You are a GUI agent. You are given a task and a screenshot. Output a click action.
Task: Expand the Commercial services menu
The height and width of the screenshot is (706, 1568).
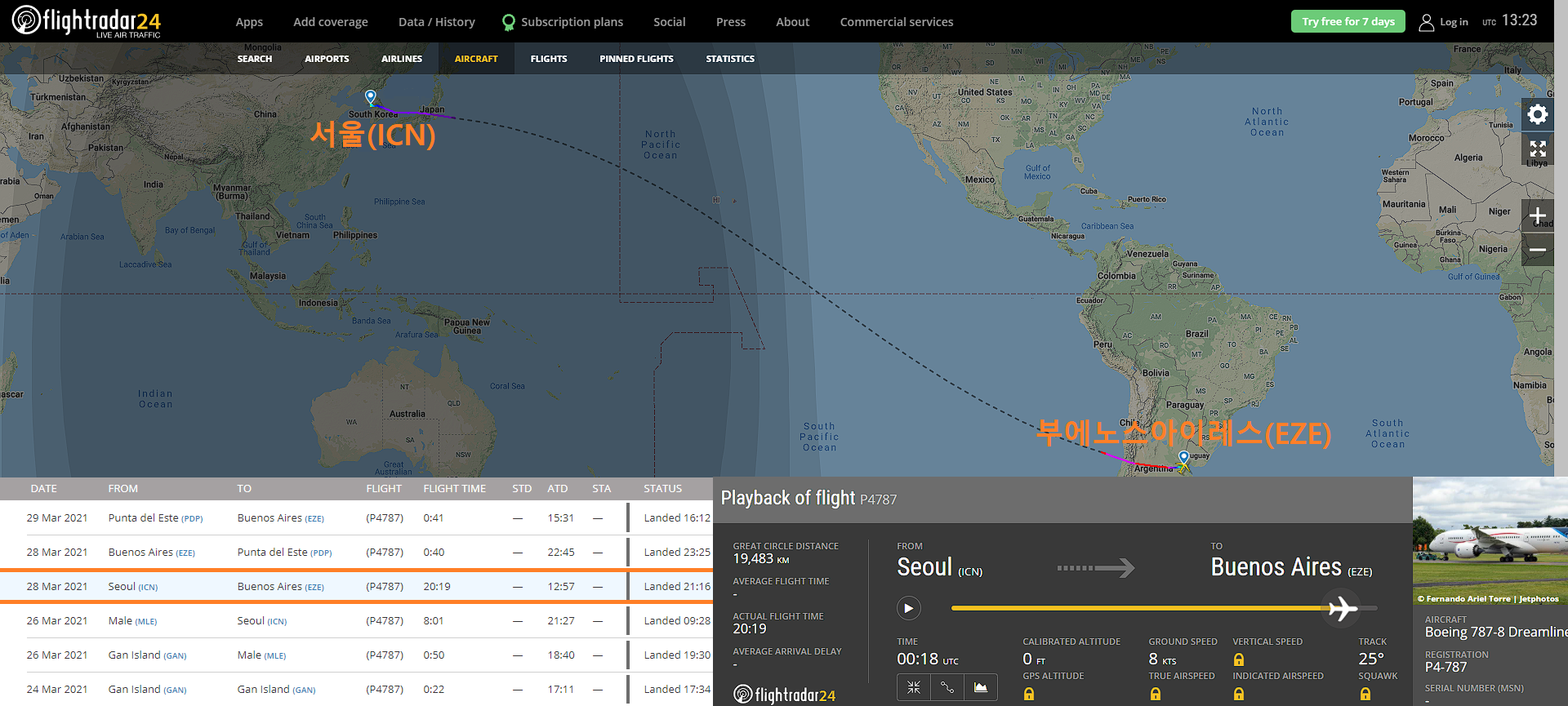coord(896,22)
